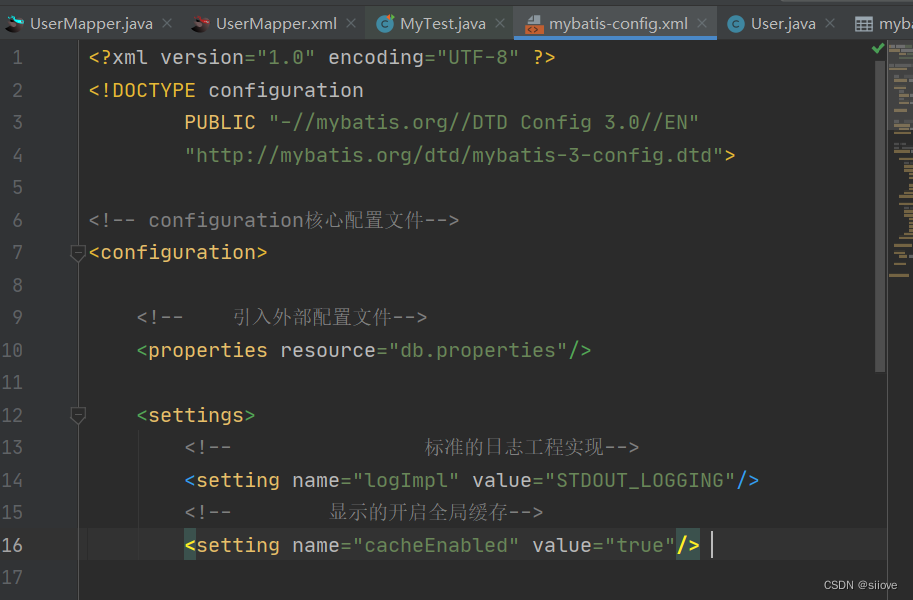Close the MyTest.java tab

point(500,23)
